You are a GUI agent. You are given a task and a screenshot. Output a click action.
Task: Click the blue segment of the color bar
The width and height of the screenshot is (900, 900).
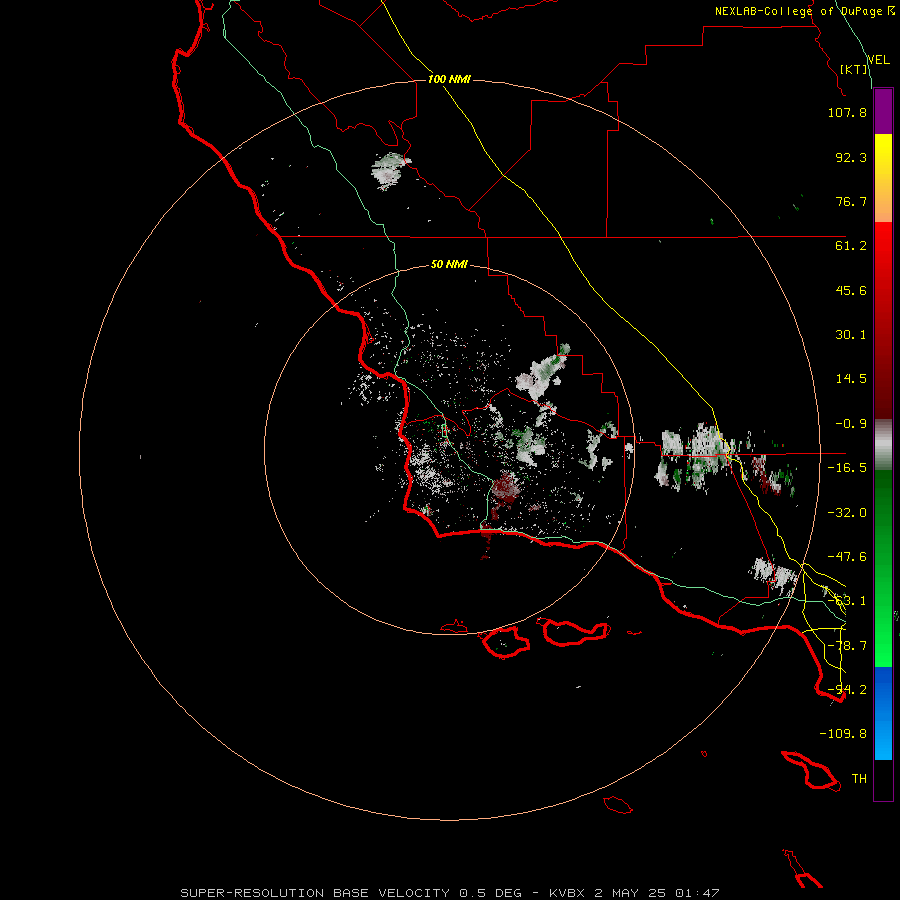[883, 713]
